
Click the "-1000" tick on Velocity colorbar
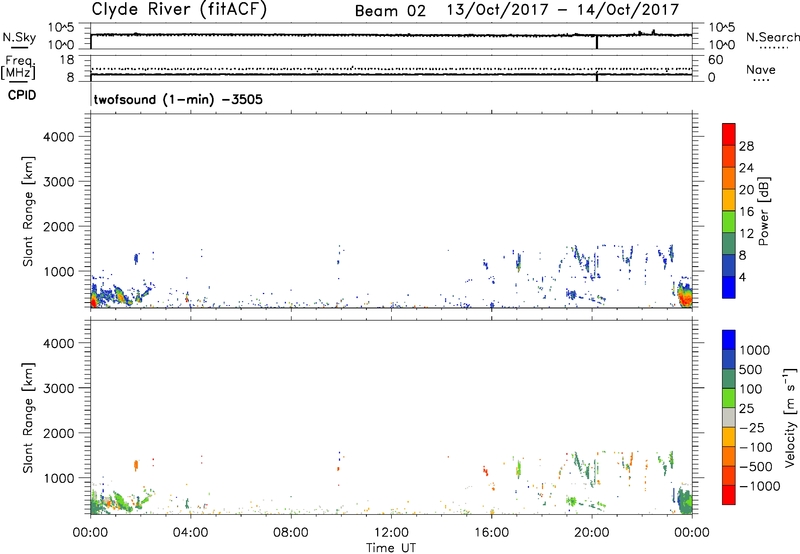(759, 486)
